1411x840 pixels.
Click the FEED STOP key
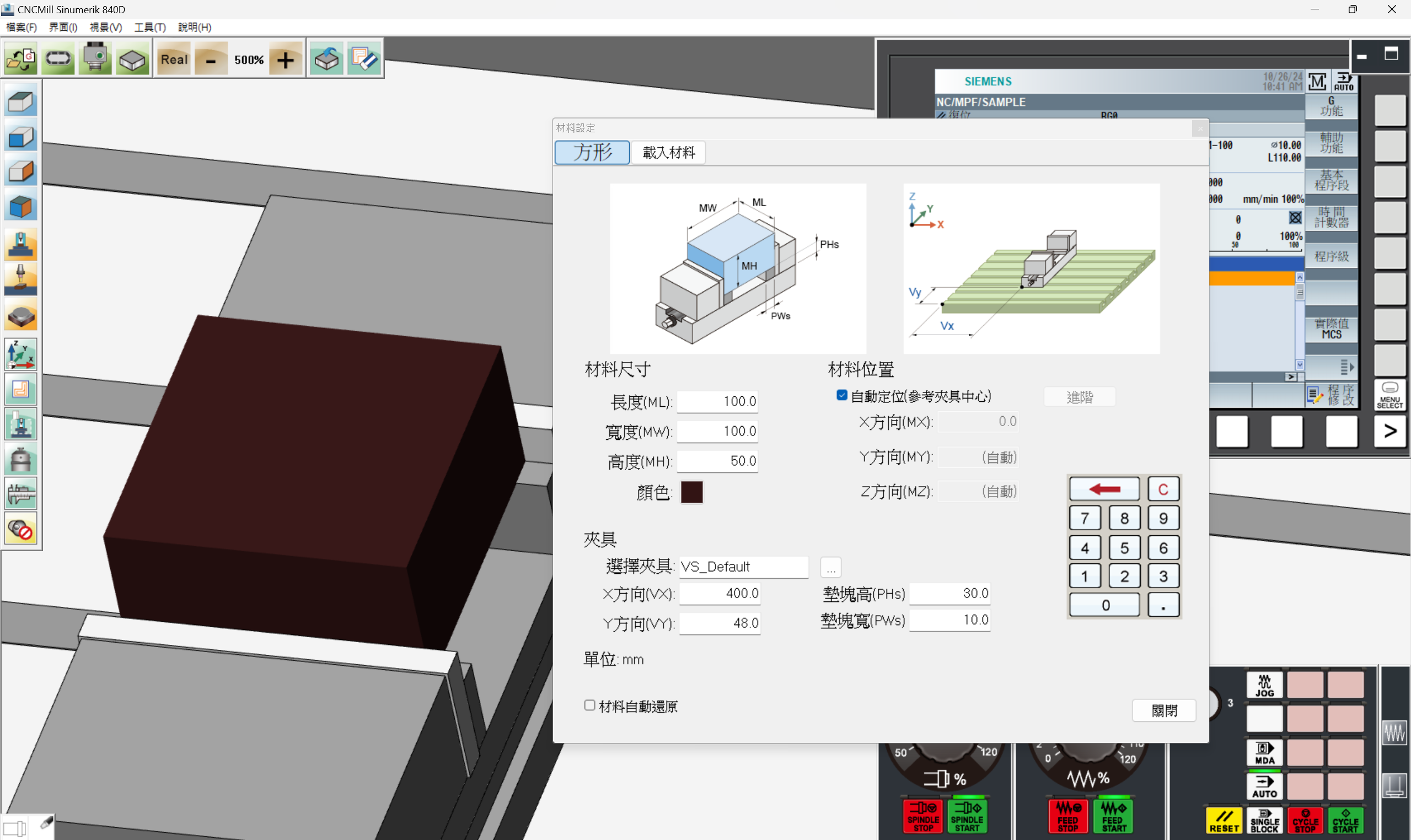tap(1068, 816)
